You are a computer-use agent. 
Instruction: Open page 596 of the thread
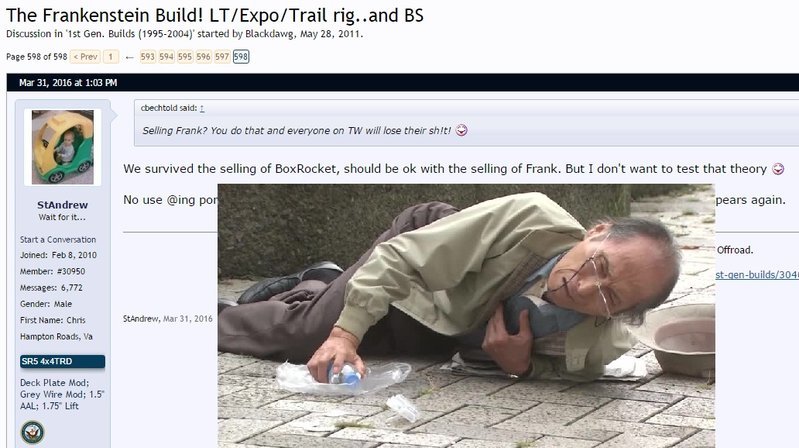coord(203,57)
